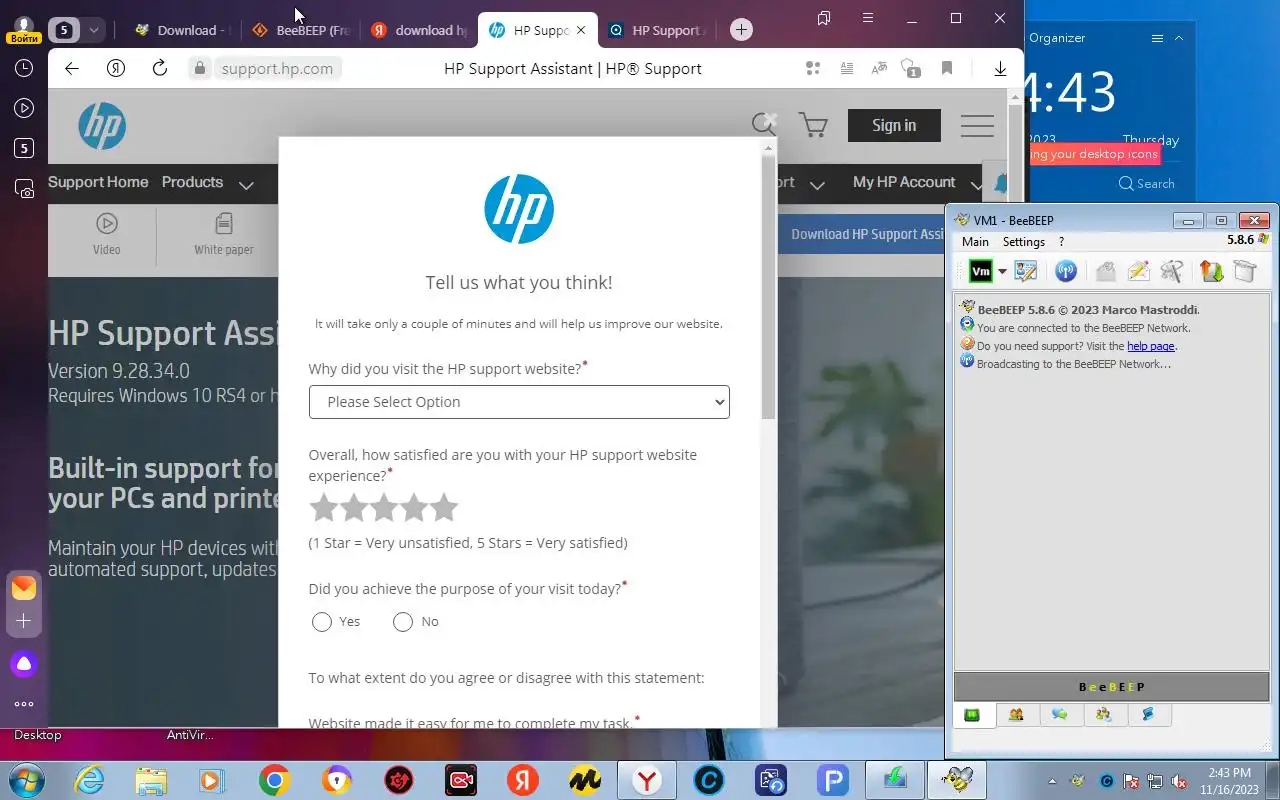
Task: Switch to the Yandex 'download hp' search tab
Action: 419,30
